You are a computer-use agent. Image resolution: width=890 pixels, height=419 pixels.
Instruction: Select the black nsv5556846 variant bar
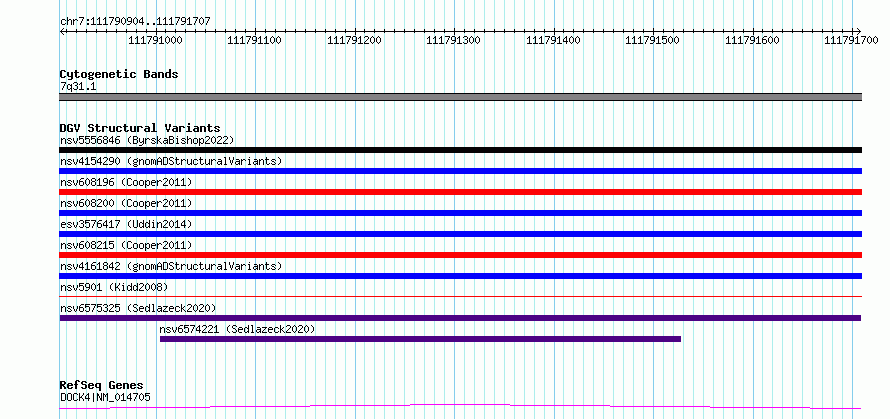(x=460, y=150)
